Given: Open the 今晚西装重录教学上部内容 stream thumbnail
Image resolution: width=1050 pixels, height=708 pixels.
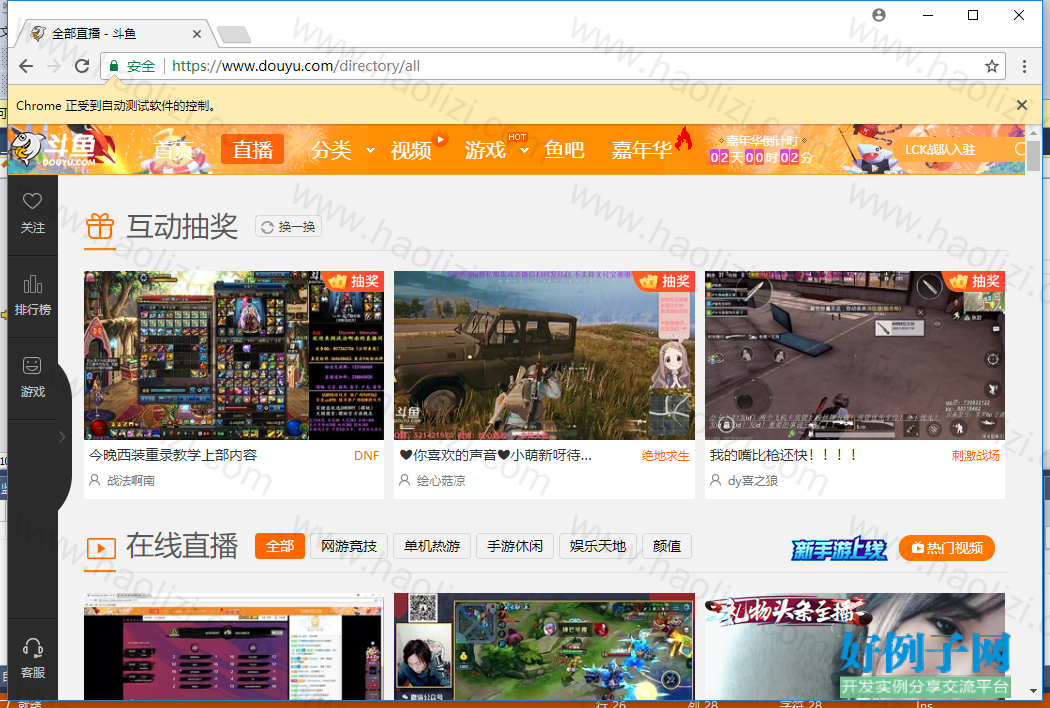Looking at the screenshot, I should click(234, 355).
